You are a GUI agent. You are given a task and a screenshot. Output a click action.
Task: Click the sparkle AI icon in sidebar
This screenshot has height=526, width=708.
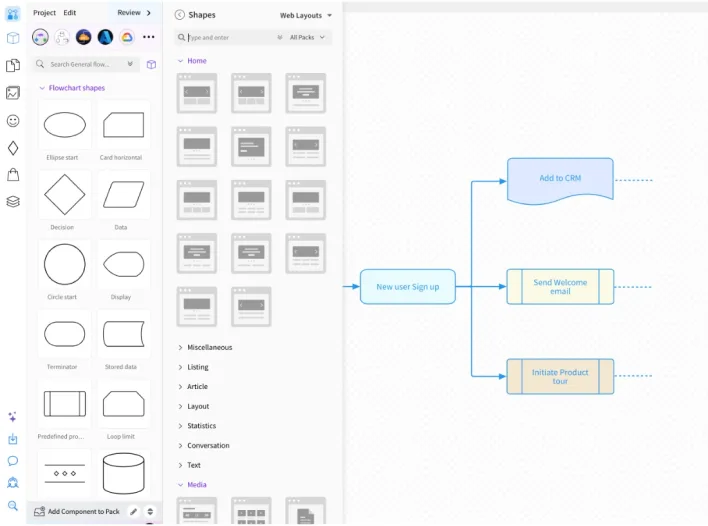[13, 416]
